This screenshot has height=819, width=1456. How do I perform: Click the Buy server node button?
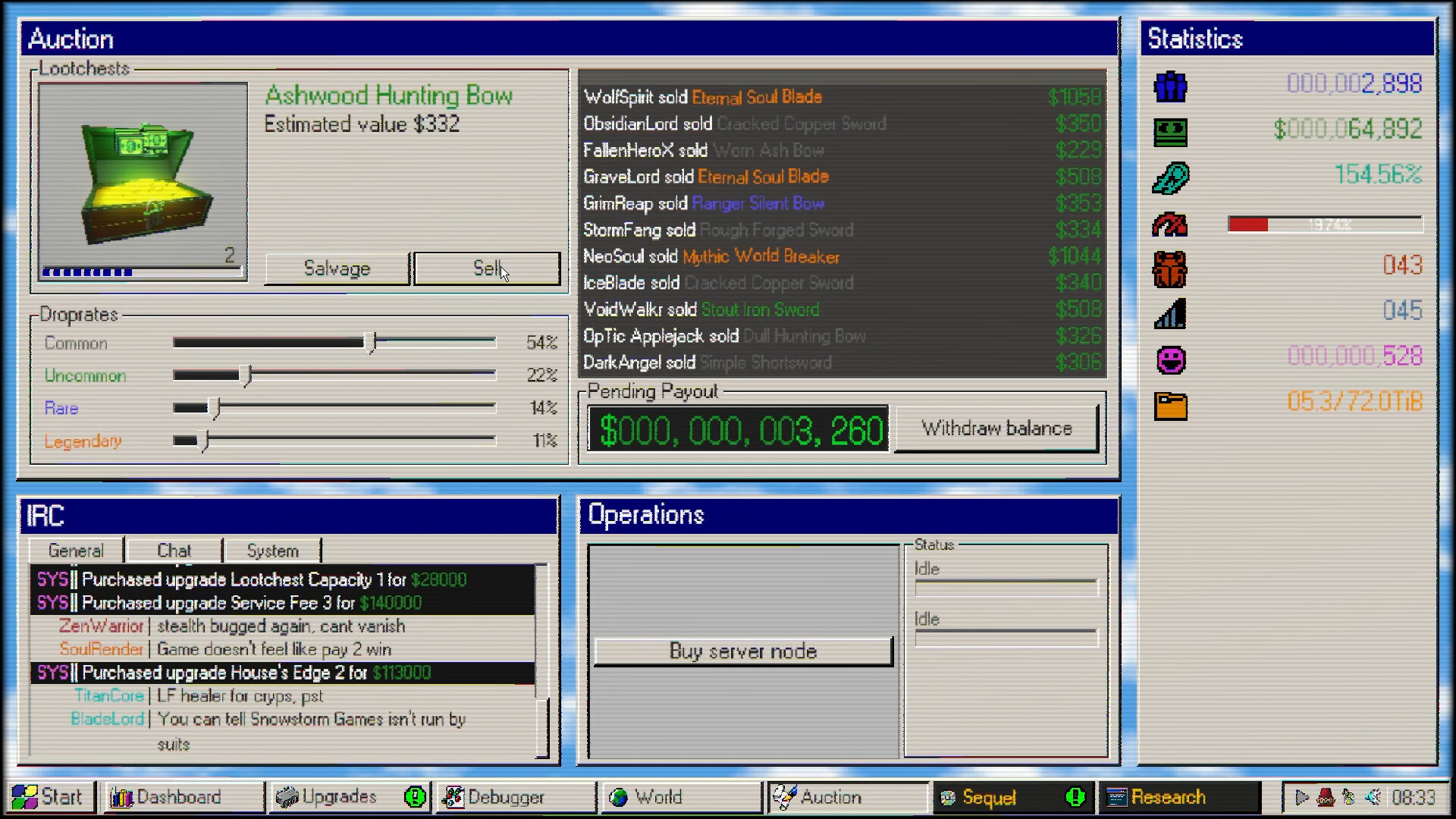pyautogui.click(x=742, y=651)
